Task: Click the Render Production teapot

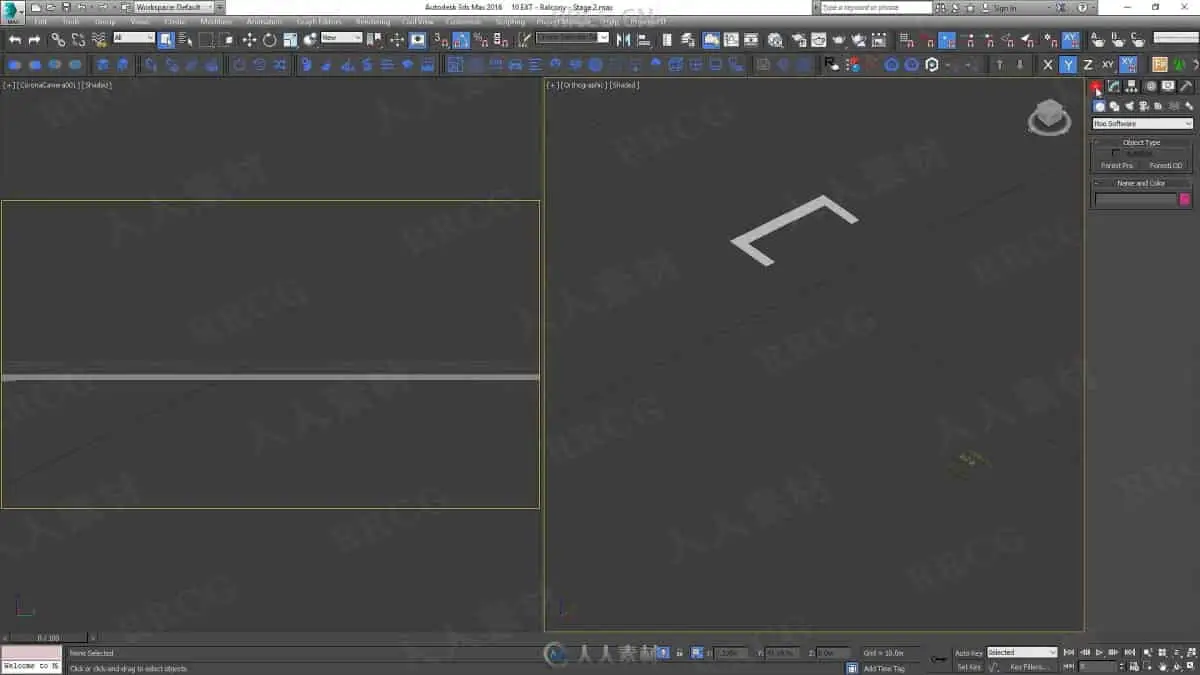Action: point(839,40)
